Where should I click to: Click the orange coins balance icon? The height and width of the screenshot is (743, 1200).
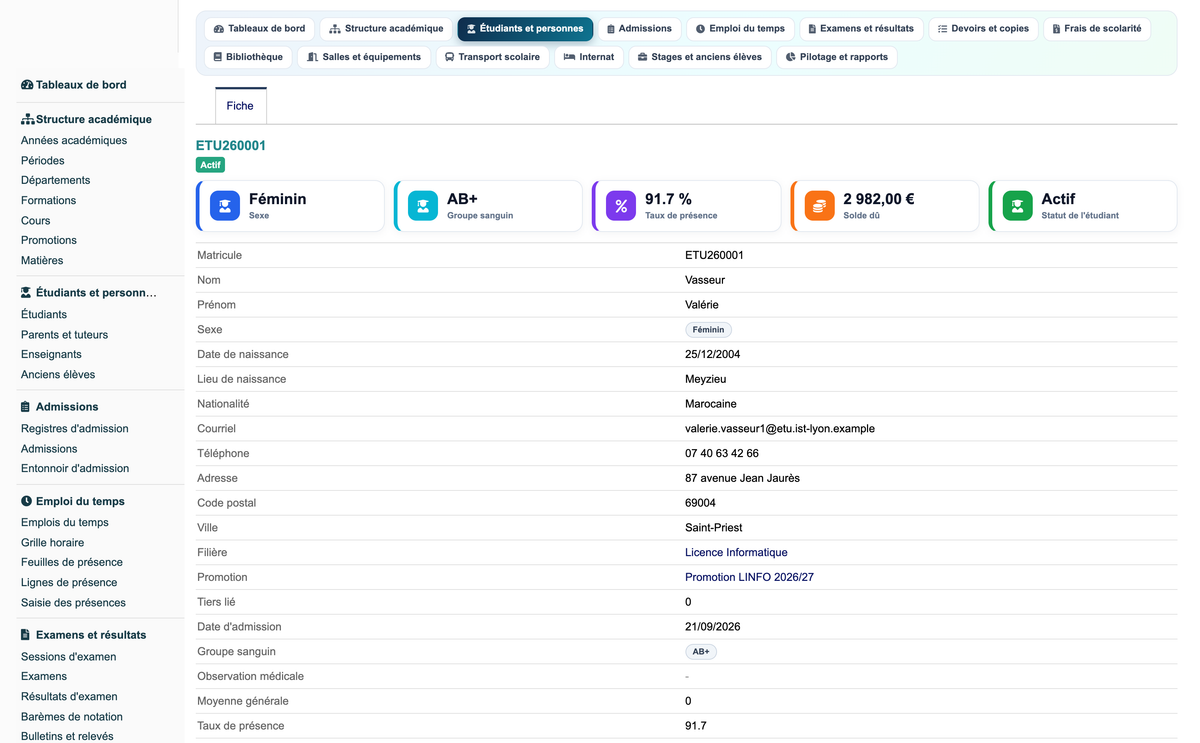819,206
